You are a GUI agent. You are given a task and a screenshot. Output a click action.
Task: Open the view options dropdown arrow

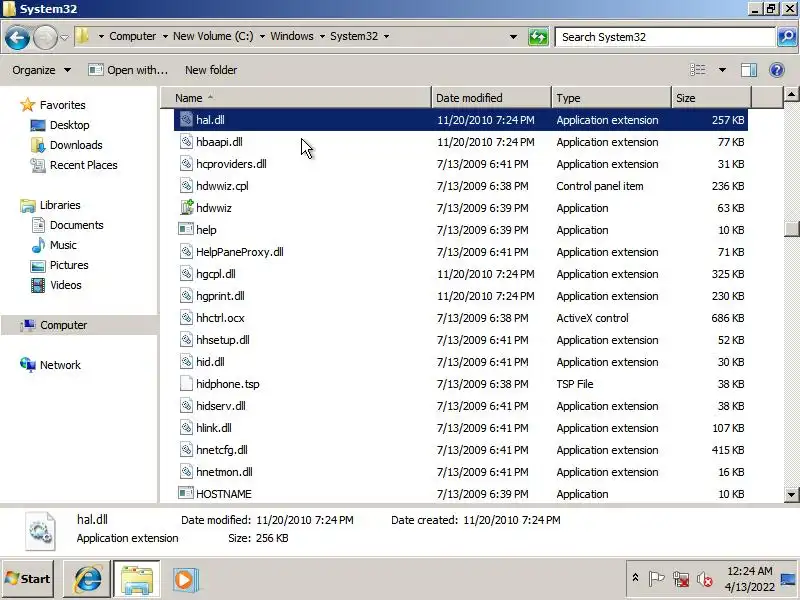point(722,70)
